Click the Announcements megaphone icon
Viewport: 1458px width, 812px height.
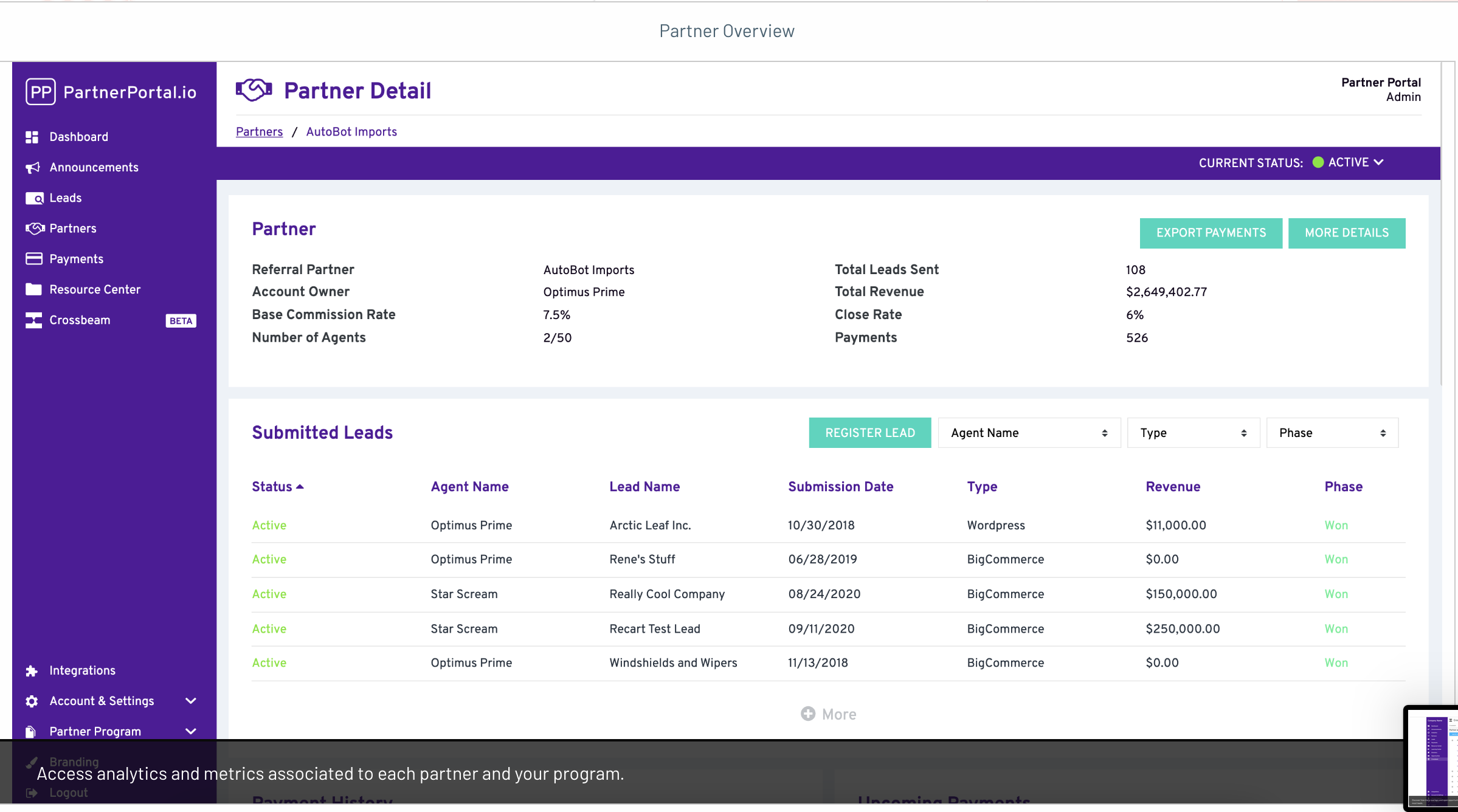[32, 168]
